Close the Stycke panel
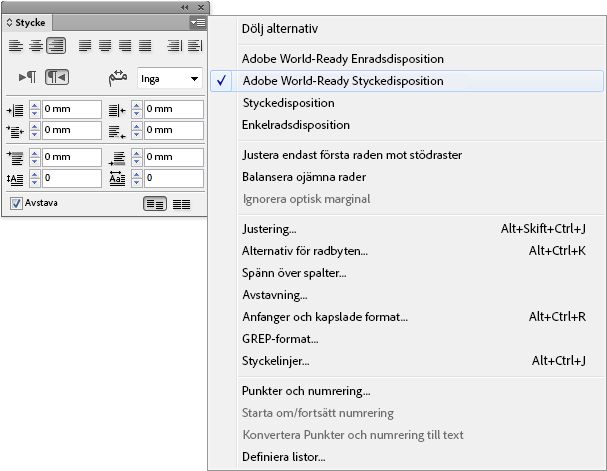607x471 pixels. [201, 7]
